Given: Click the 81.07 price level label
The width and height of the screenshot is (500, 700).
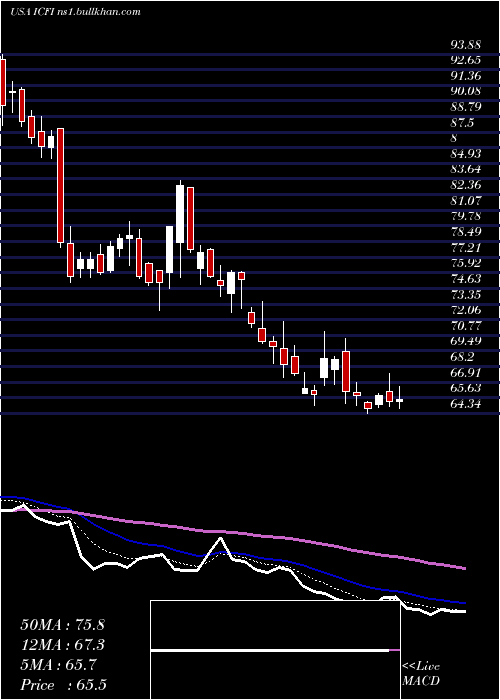Looking at the screenshot, I should click(x=465, y=200).
